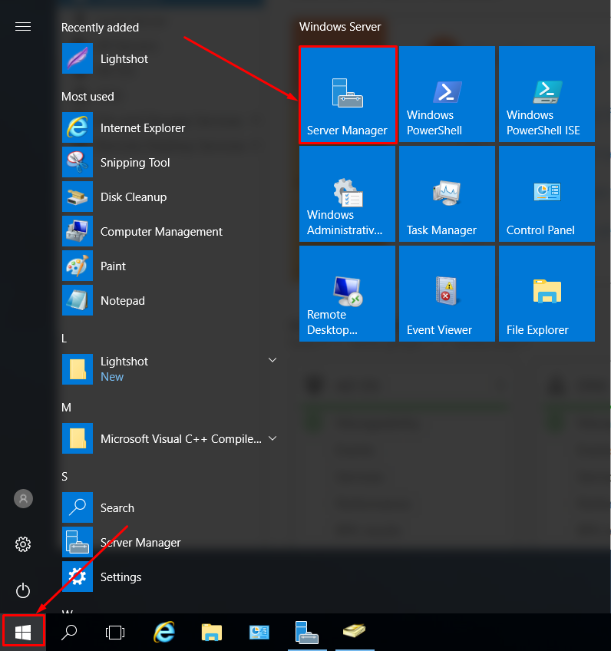Image resolution: width=611 pixels, height=651 pixels.
Task: Open the gear Settings icon in Start rail
Action: pos(23,544)
